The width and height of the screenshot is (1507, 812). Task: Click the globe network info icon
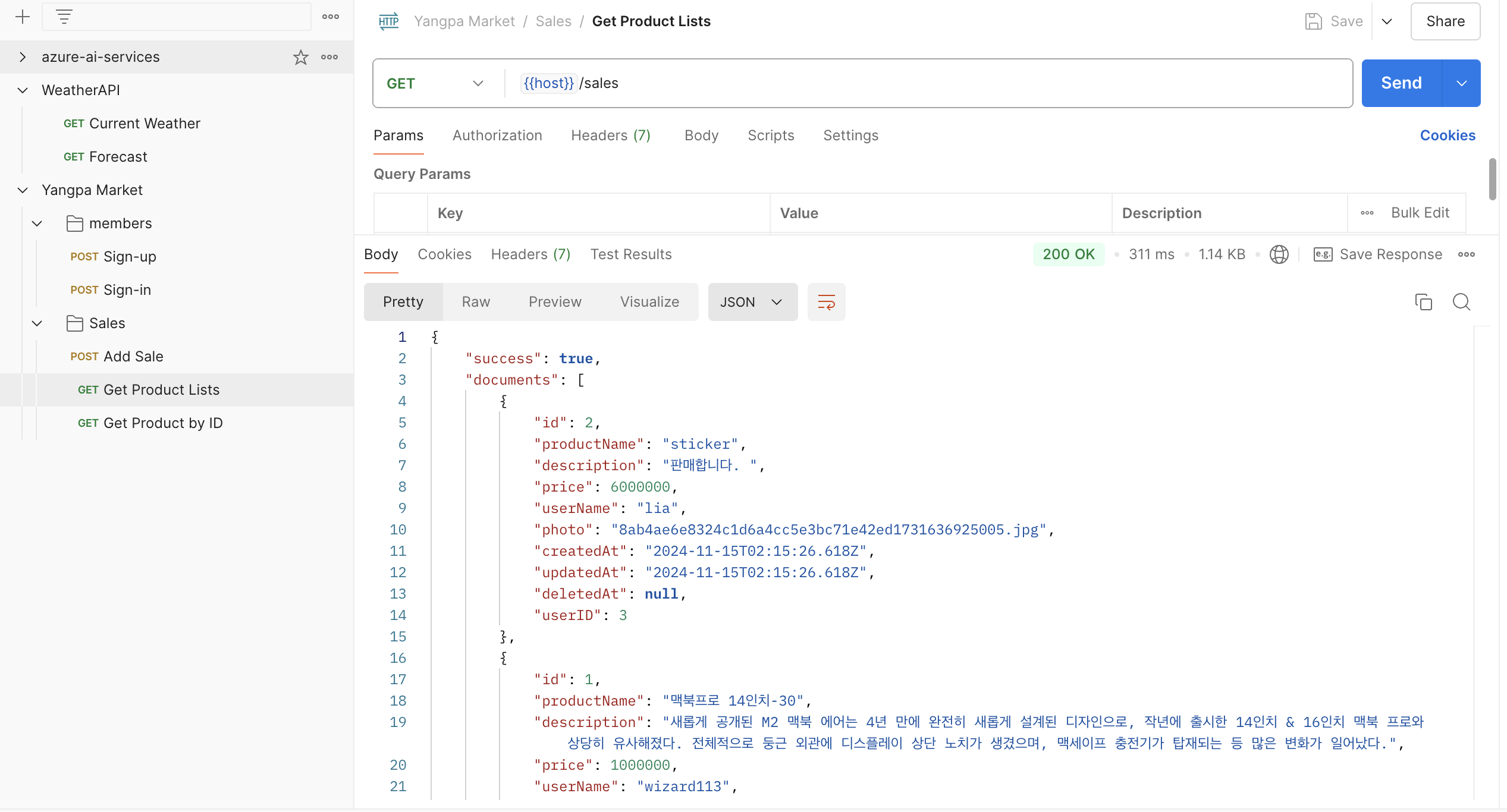[x=1279, y=254]
